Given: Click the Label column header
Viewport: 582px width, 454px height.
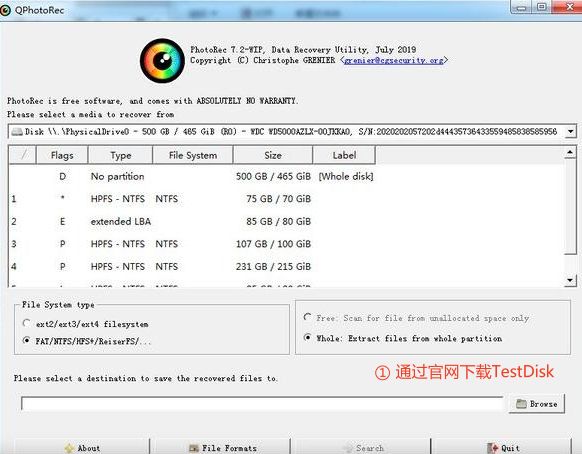Looking at the screenshot, I should pyautogui.click(x=344, y=155).
